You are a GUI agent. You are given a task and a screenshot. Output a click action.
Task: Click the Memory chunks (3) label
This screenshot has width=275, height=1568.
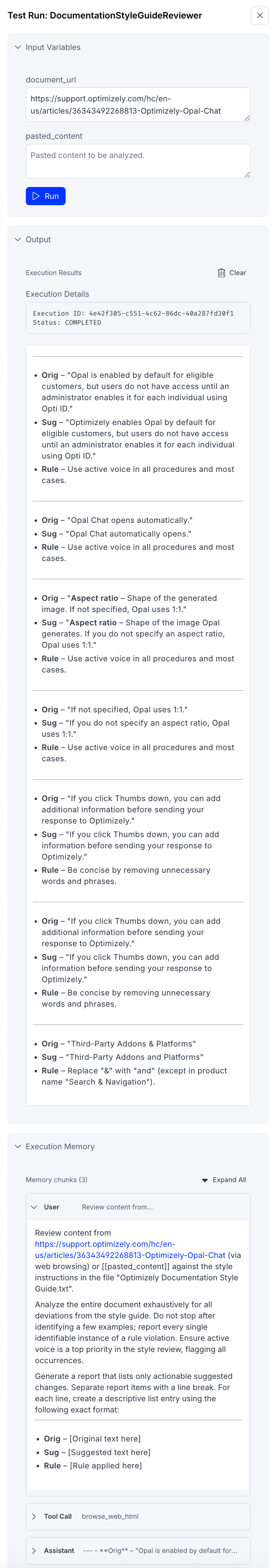(x=57, y=1180)
